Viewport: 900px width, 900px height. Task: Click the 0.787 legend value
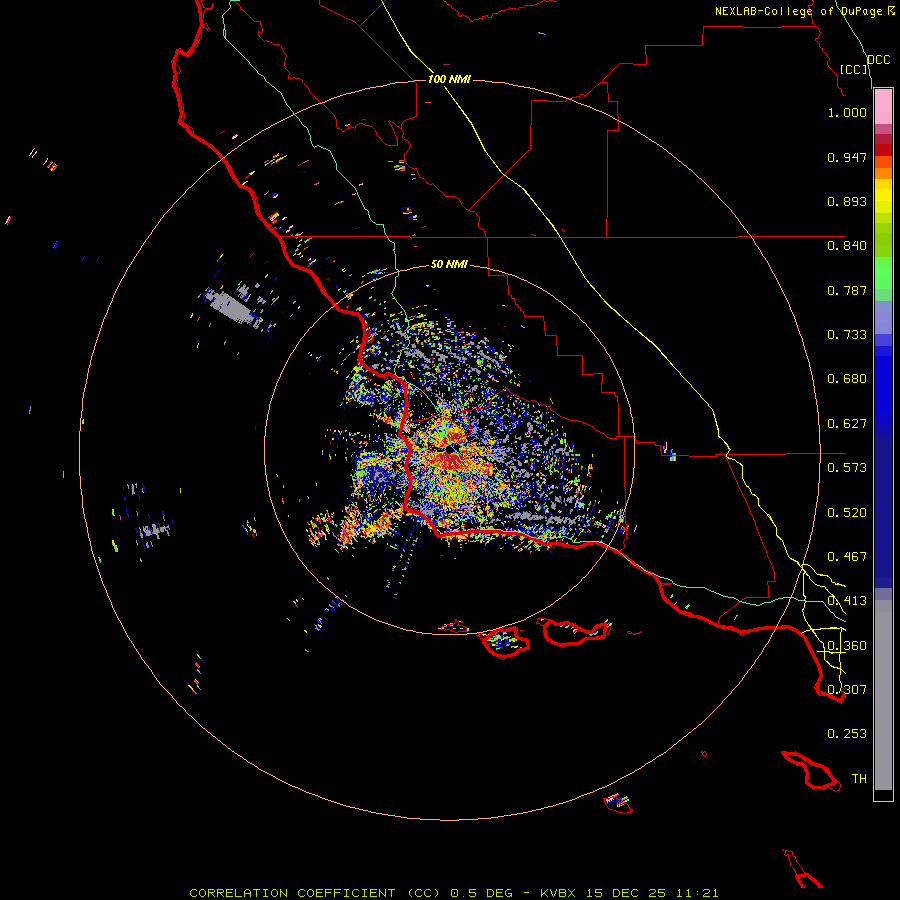pos(847,290)
